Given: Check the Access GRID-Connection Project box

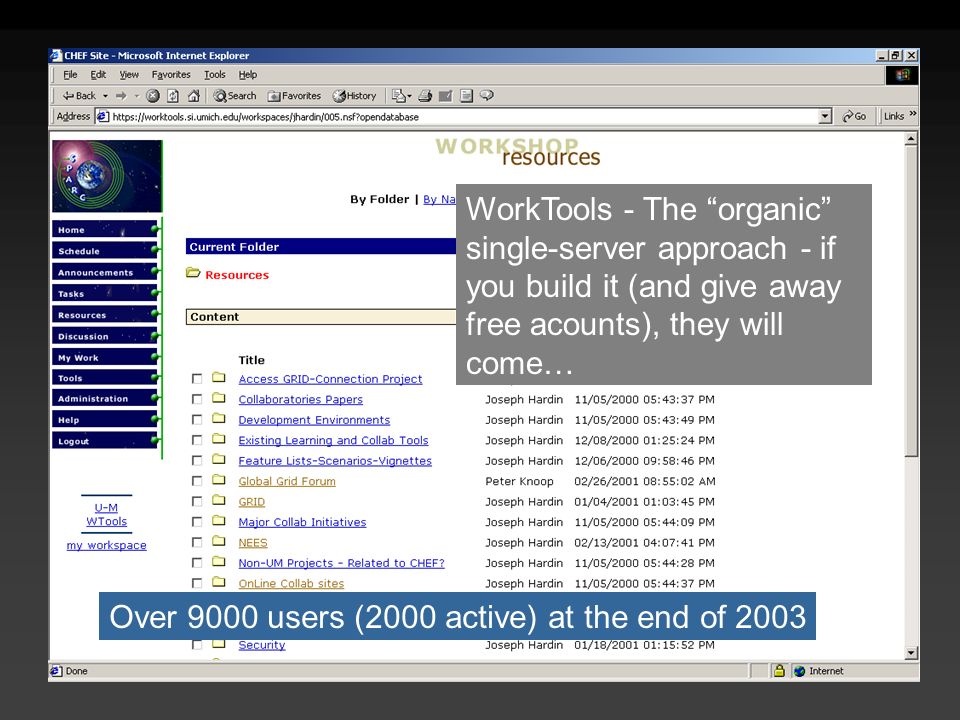Looking at the screenshot, I should (197, 379).
